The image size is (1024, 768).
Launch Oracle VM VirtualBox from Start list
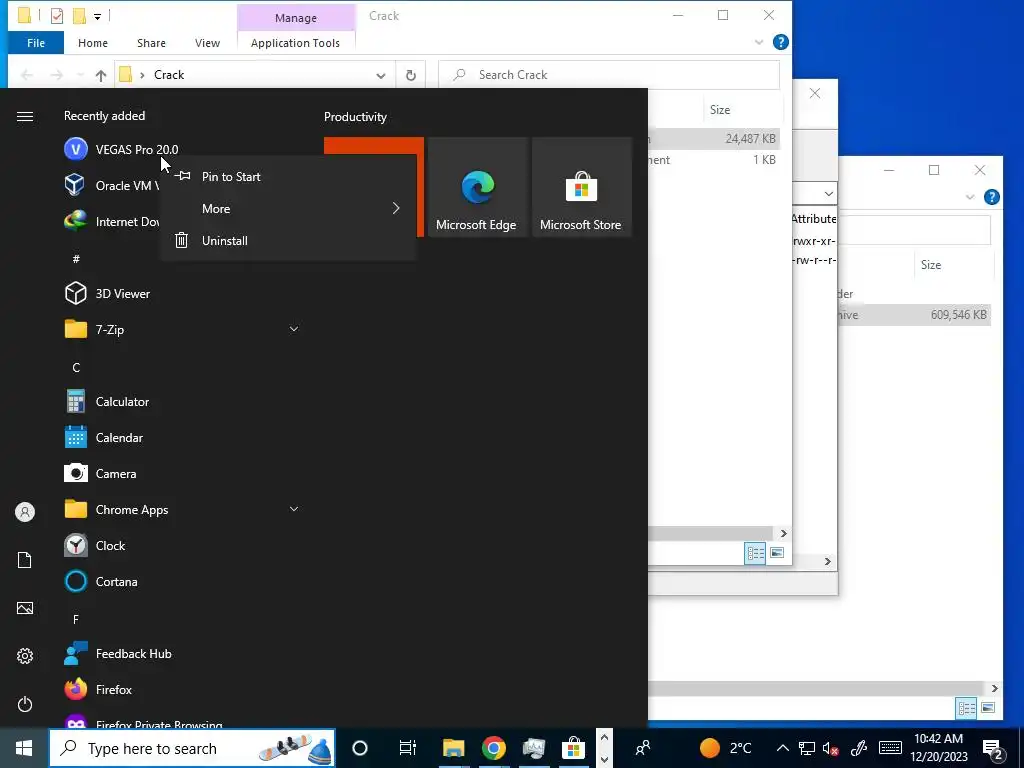point(111,185)
